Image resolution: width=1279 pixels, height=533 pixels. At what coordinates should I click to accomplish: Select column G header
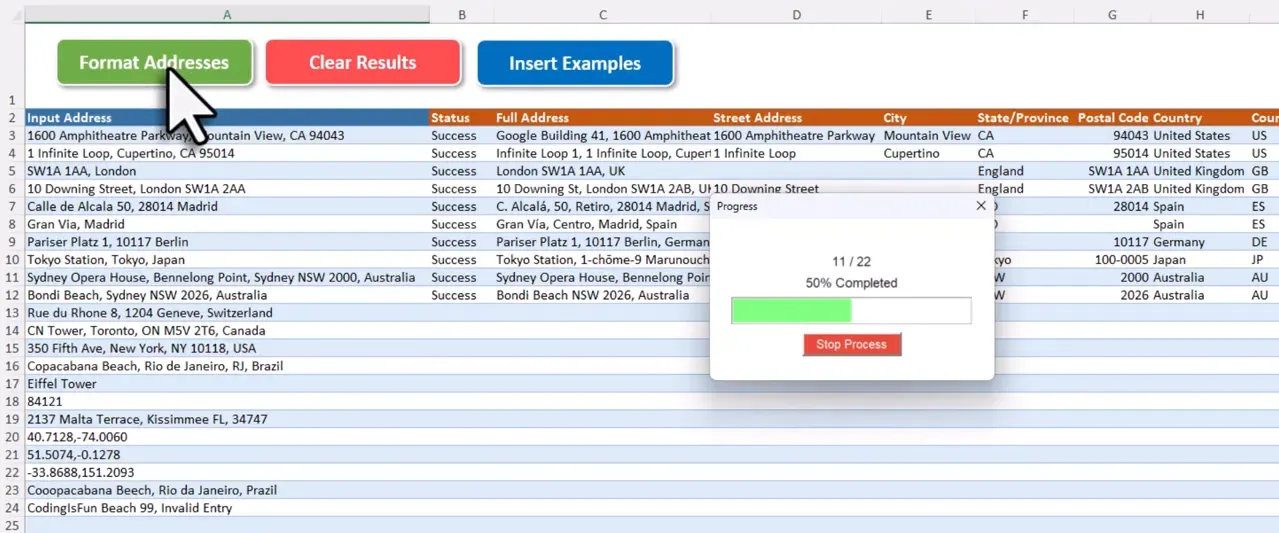1112,15
